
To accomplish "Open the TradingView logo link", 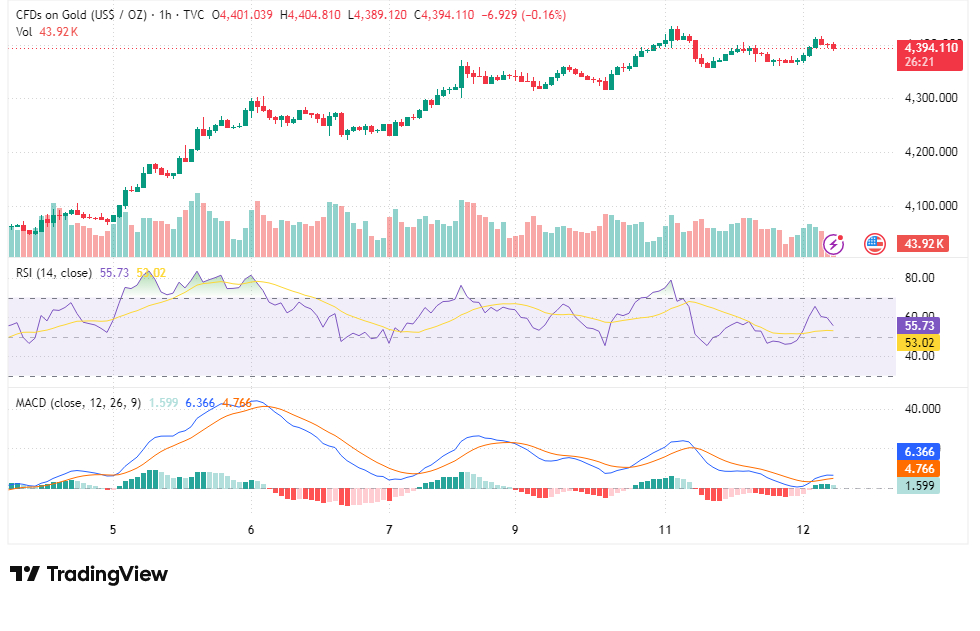I will pos(89,574).
